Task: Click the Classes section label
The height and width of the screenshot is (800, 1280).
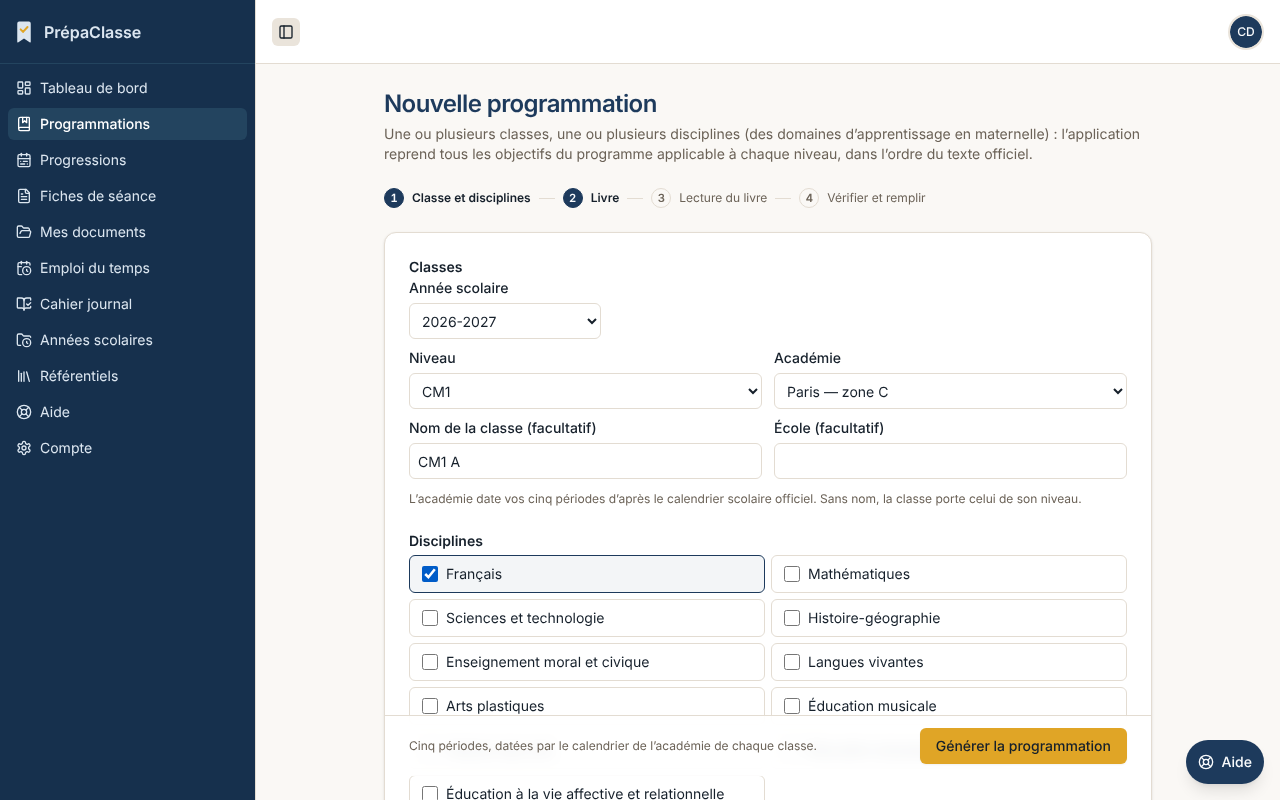Action: pyautogui.click(x=436, y=267)
